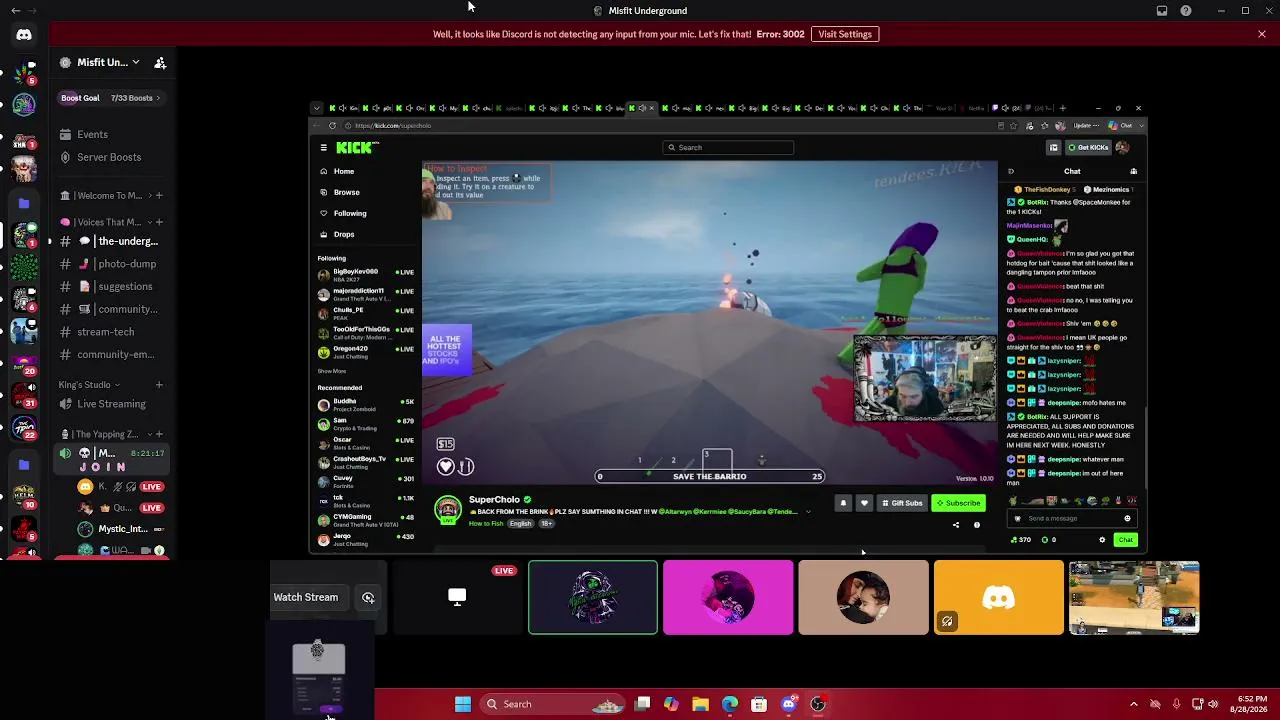Expand the stream title description chevron
Screen dimensions: 1280x720
[x=808, y=512]
